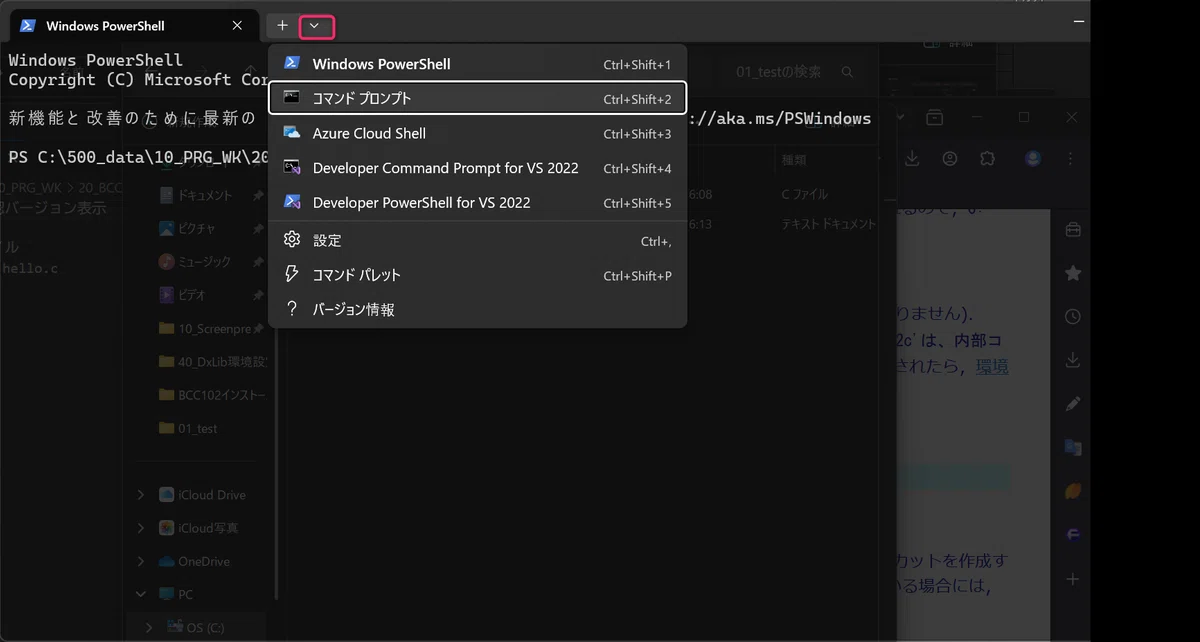Open Azure Cloud Shell from the menu
The width and height of the screenshot is (1200, 642).
point(478,133)
